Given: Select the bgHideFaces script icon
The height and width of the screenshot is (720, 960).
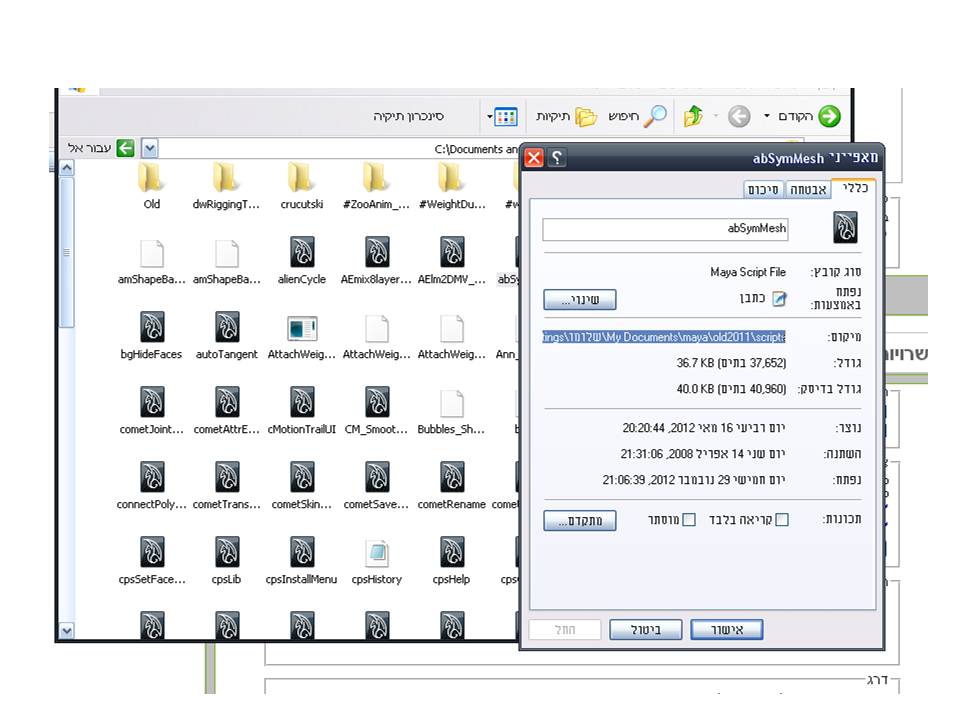Looking at the screenshot, I should (152, 326).
